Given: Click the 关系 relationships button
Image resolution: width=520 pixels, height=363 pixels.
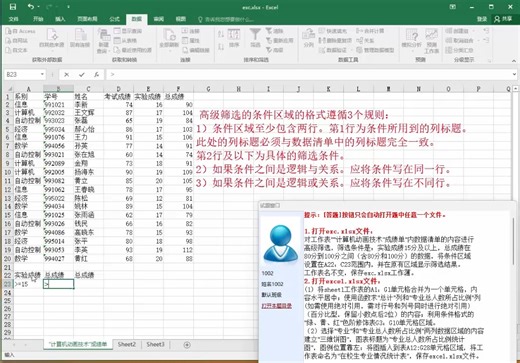Looking at the screenshot, I should click(x=365, y=40).
